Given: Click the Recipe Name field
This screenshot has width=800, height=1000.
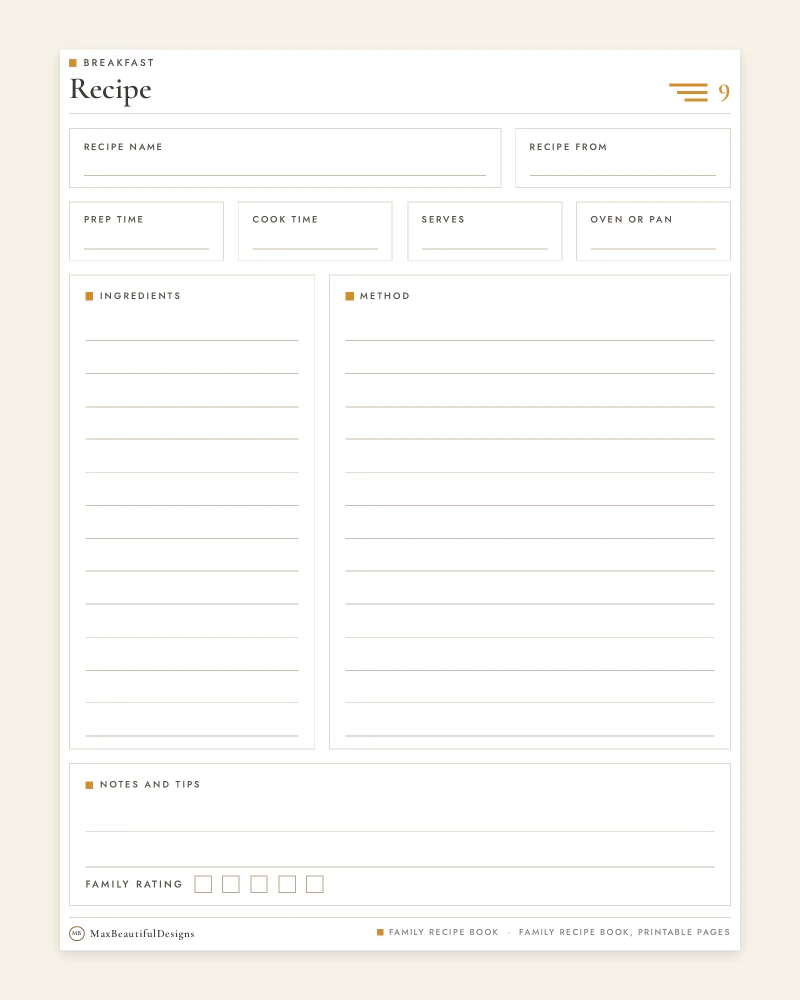Looking at the screenshot, I should pyautogui.click(x=285, y=158).
